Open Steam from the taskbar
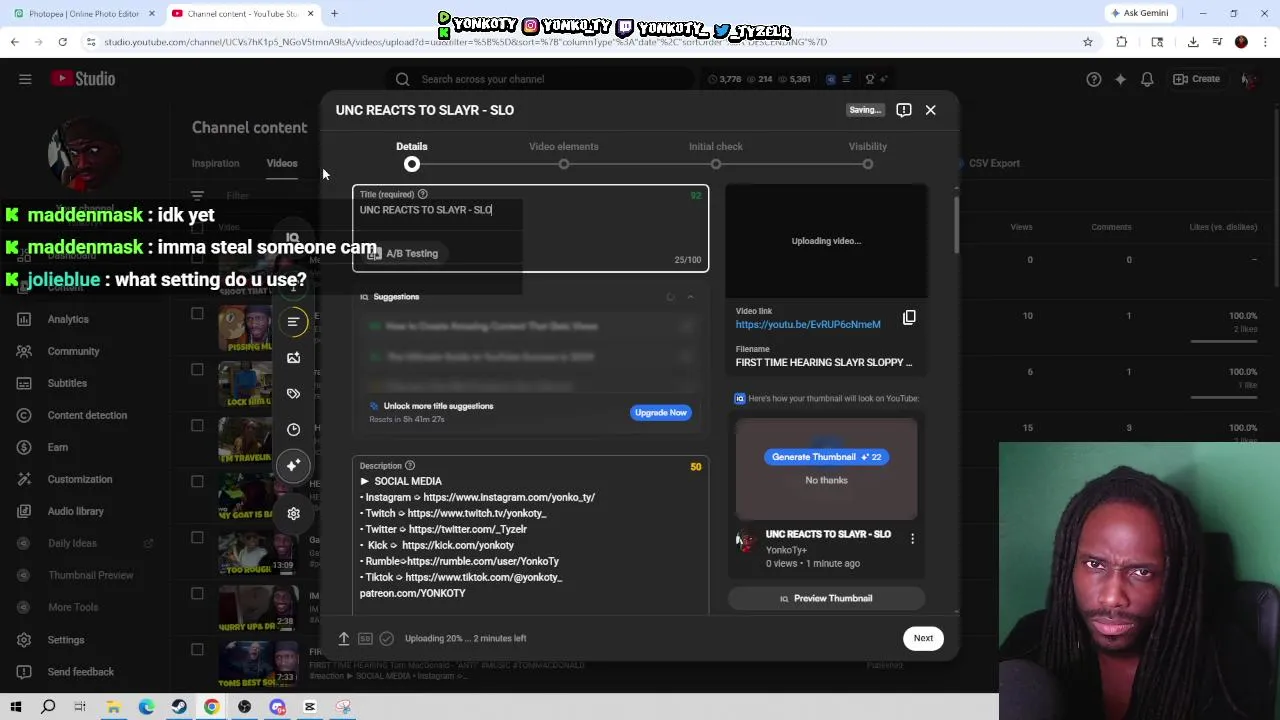Viewport: 1280px width, 720px height. click(179, 707)
